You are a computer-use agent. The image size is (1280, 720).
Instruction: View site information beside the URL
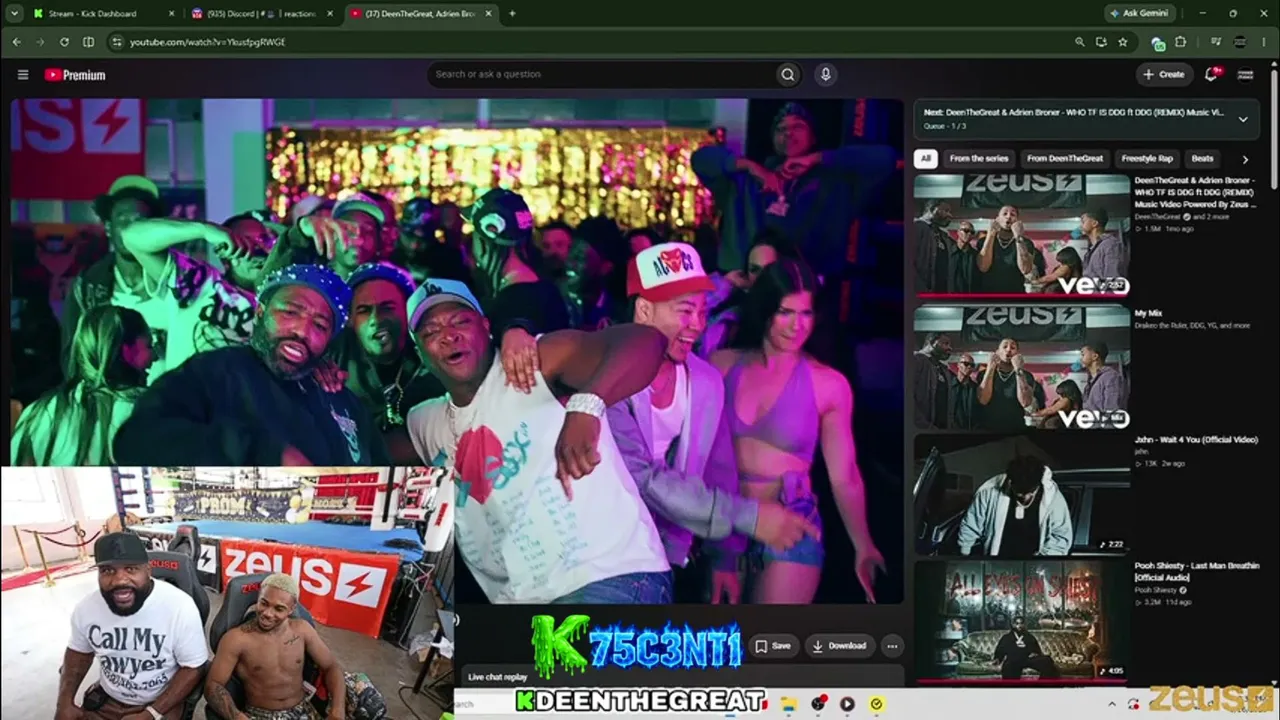point(117,42)
